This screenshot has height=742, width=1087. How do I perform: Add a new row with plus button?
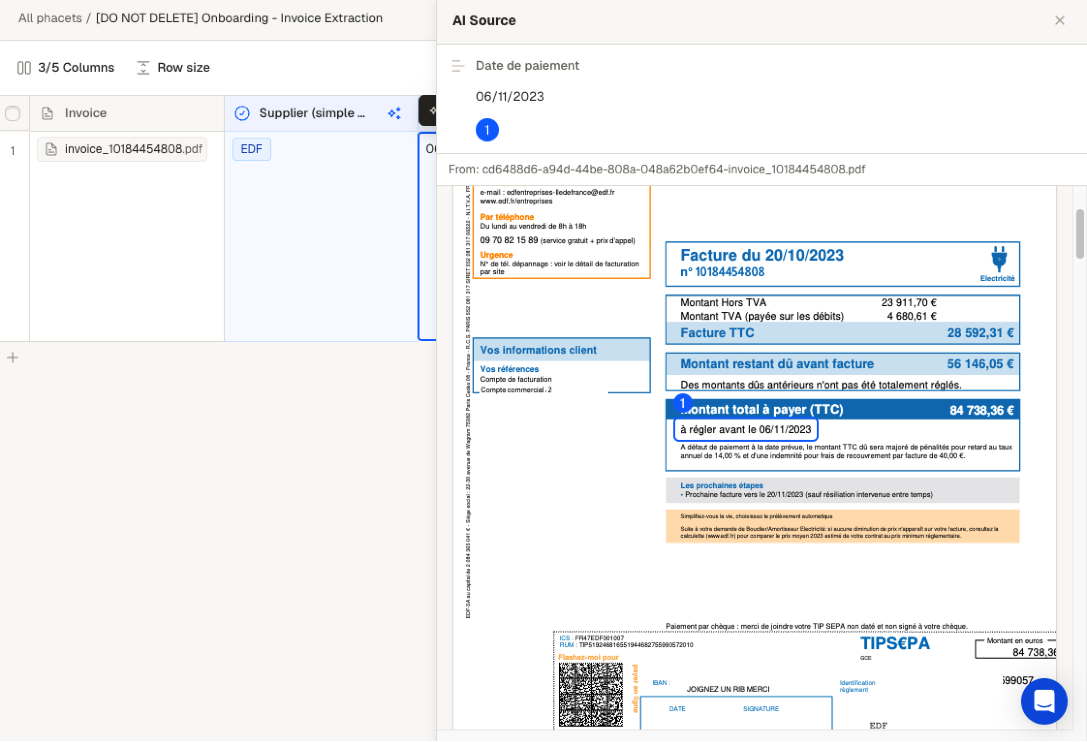click(x=12, y=358)
